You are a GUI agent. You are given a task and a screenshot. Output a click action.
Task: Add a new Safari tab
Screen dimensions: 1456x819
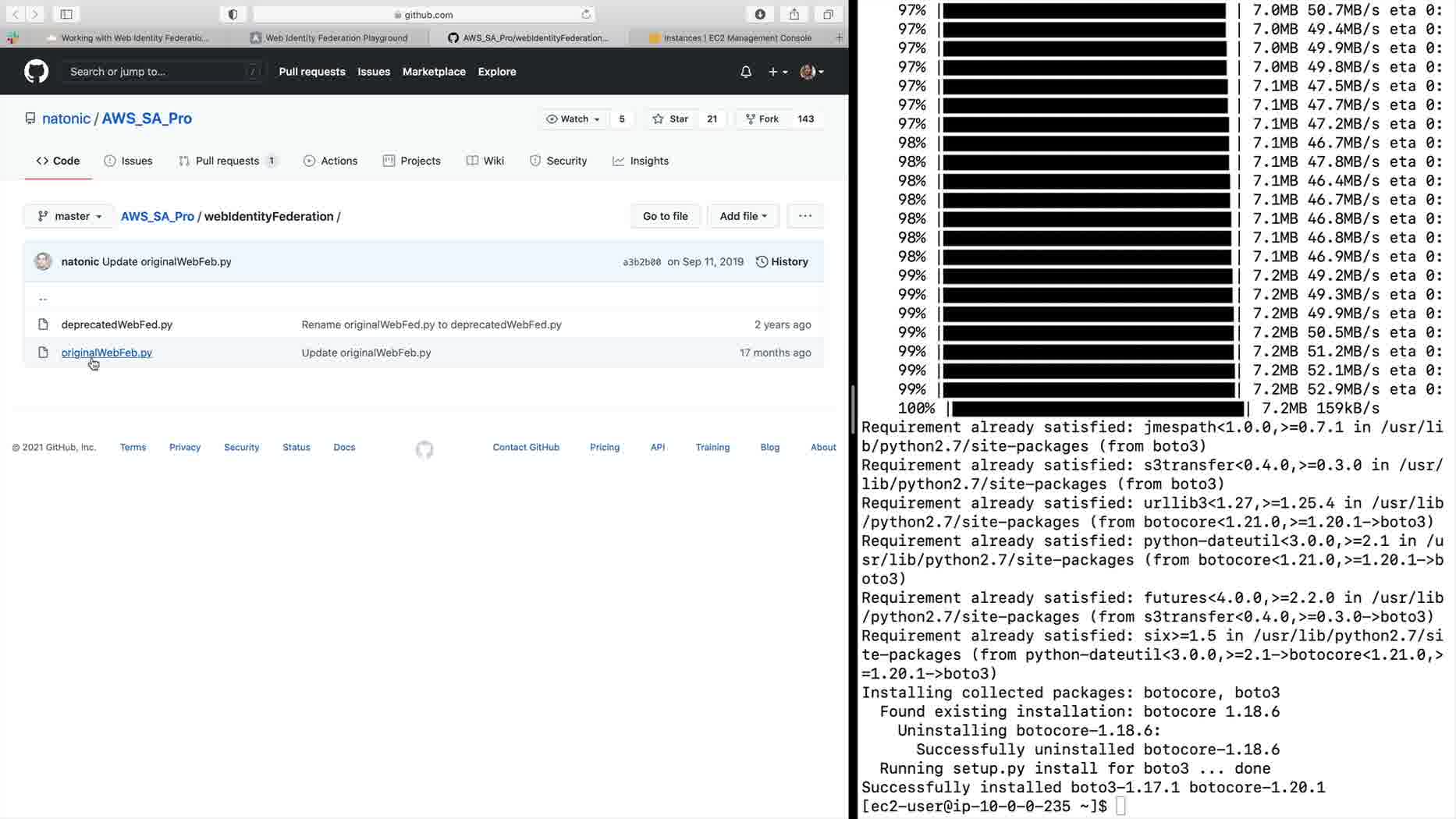(x=839, y=37)
